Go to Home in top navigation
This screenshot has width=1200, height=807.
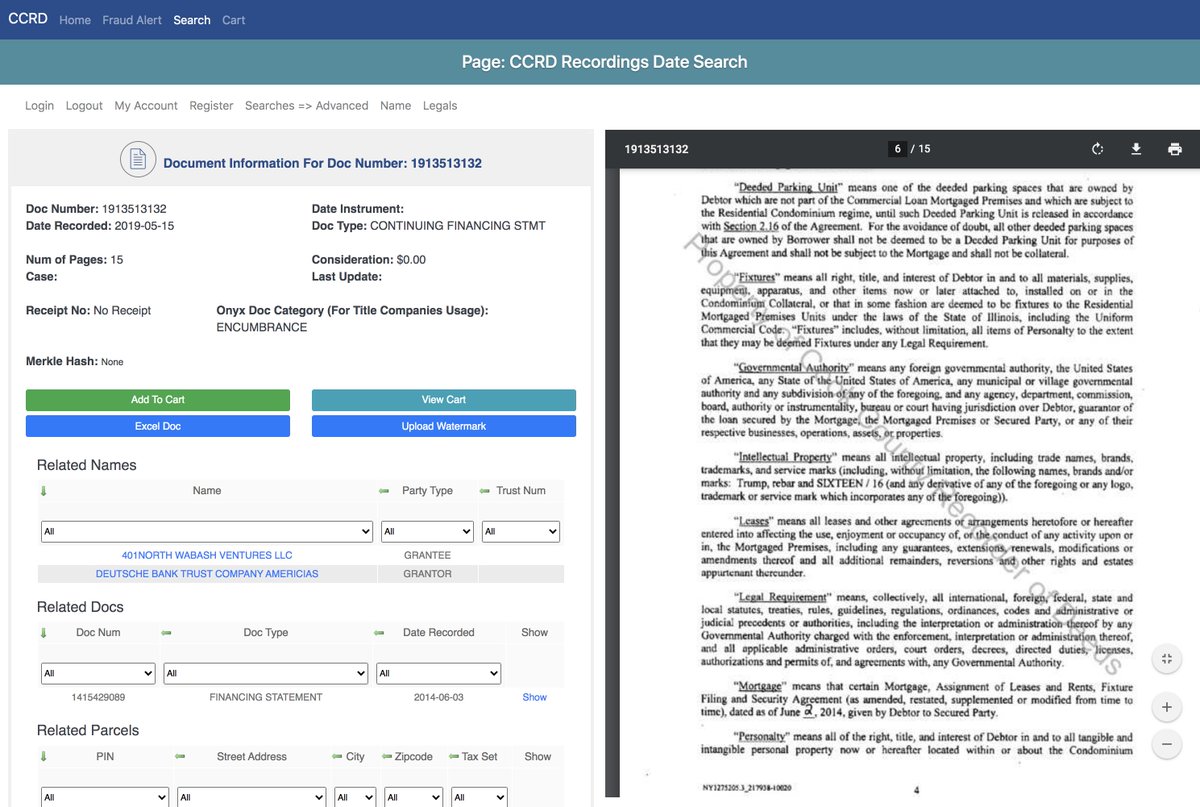click(x=75, y=20)
